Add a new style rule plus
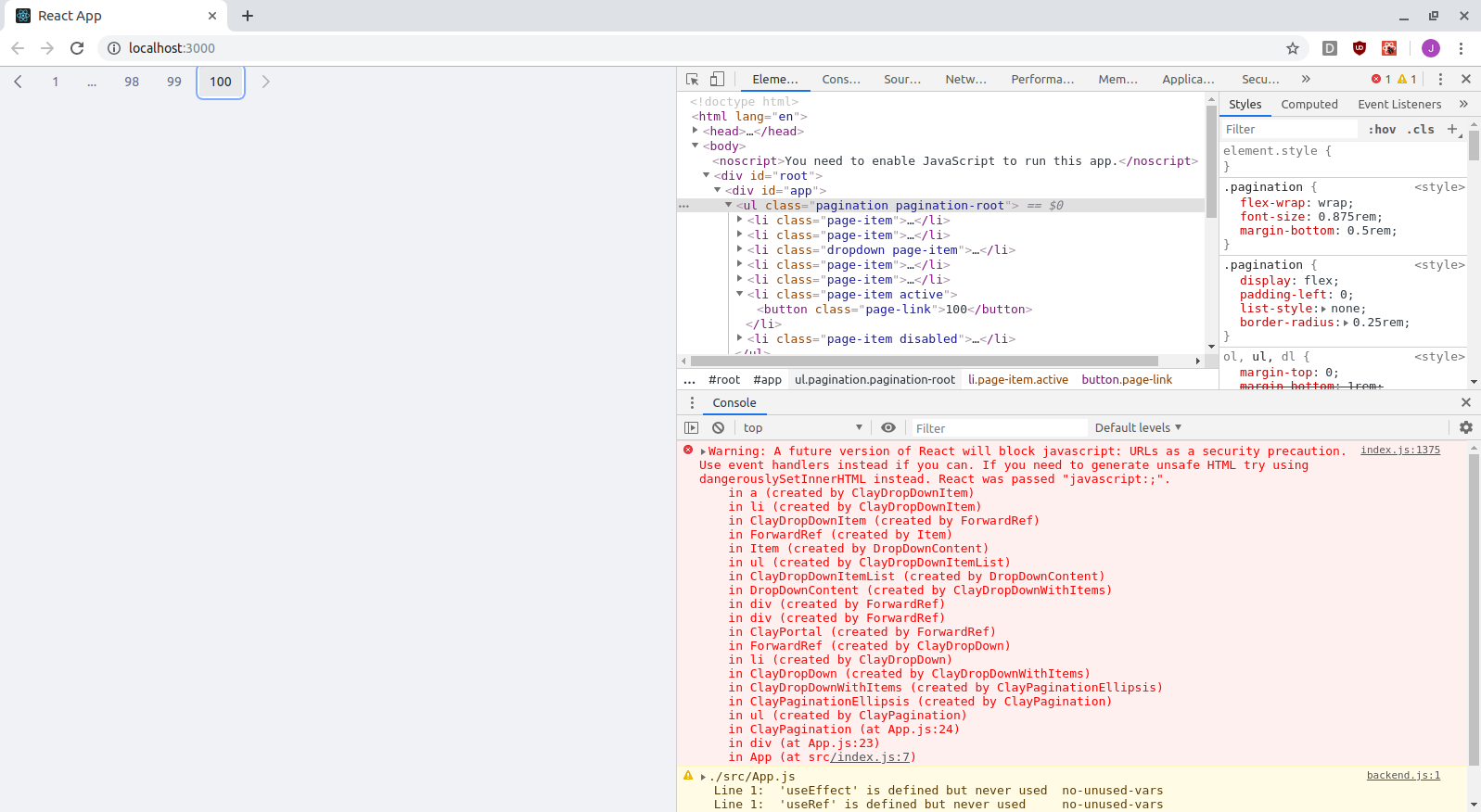 (x=1452, y=129)
